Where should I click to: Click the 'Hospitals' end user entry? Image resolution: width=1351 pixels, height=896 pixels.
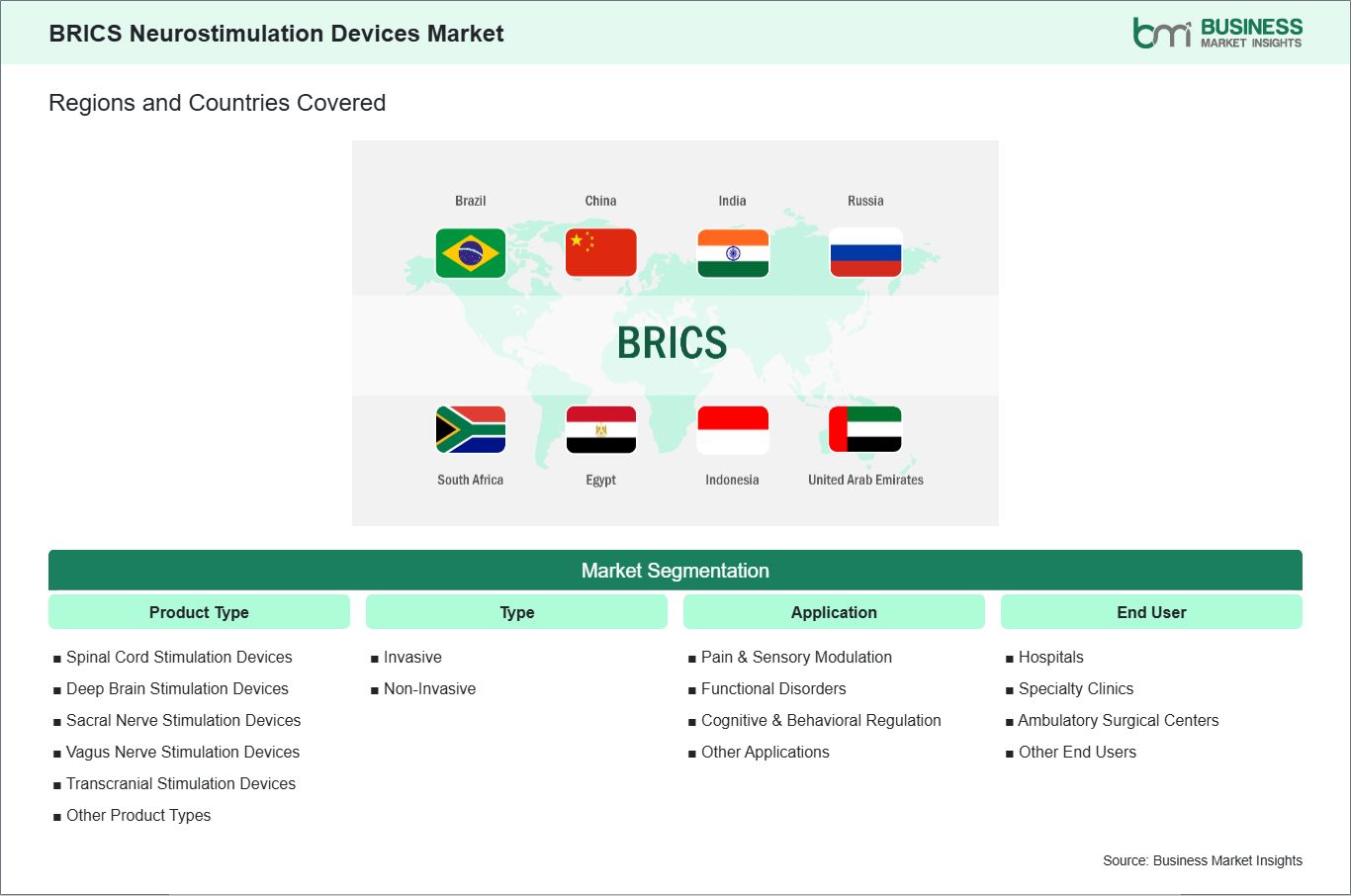pos(1051,657)
